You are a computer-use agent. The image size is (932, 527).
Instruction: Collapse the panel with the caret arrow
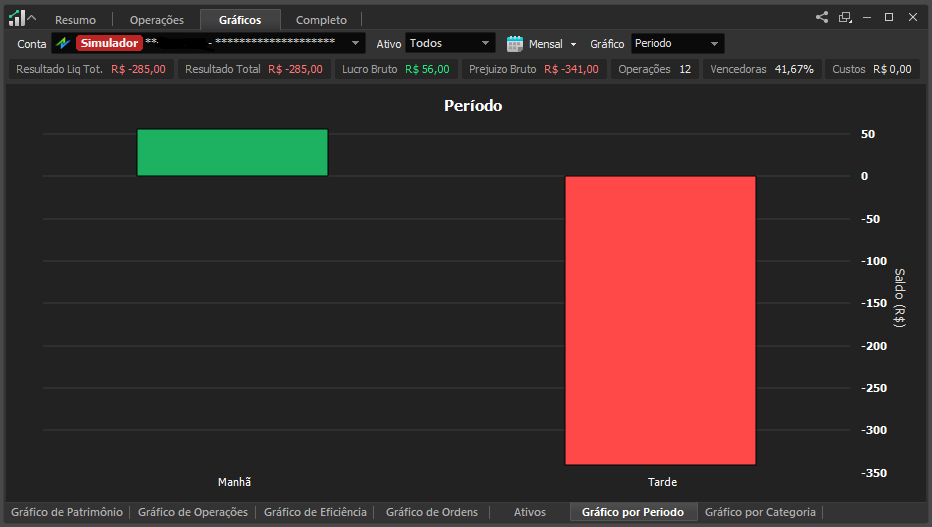click(x=32, y=18)
